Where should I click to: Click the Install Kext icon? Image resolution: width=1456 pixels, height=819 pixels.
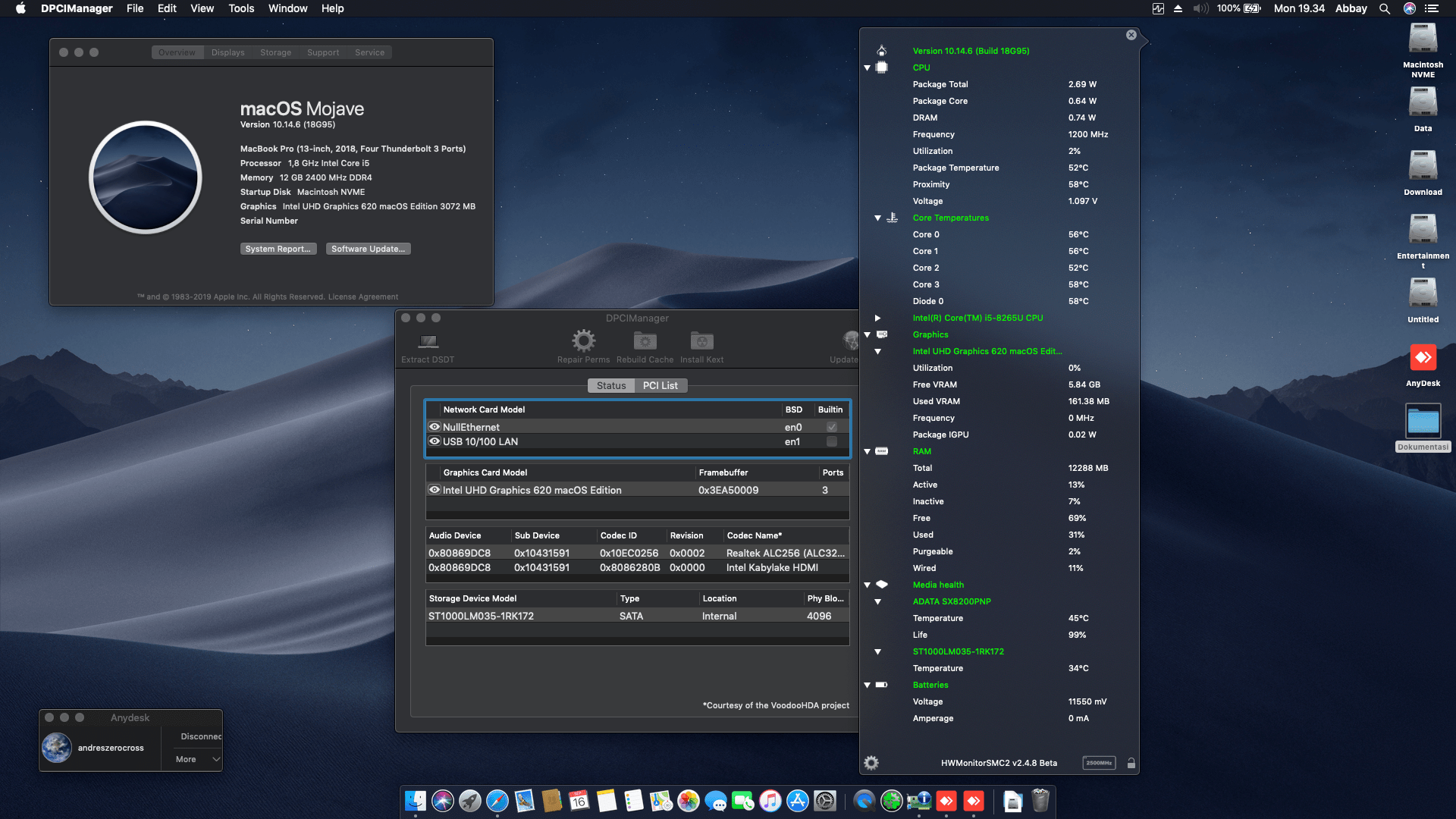coord(701,342)
